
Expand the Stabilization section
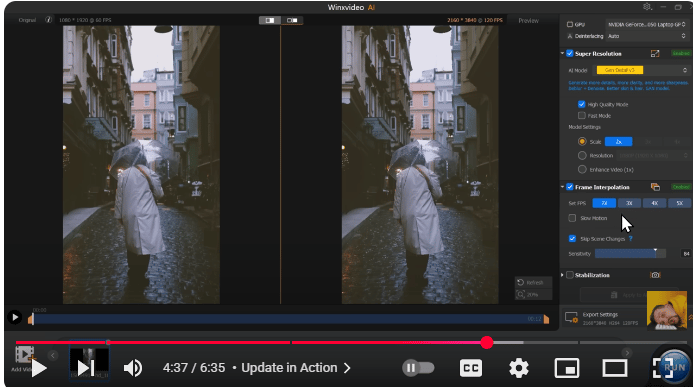562,275
